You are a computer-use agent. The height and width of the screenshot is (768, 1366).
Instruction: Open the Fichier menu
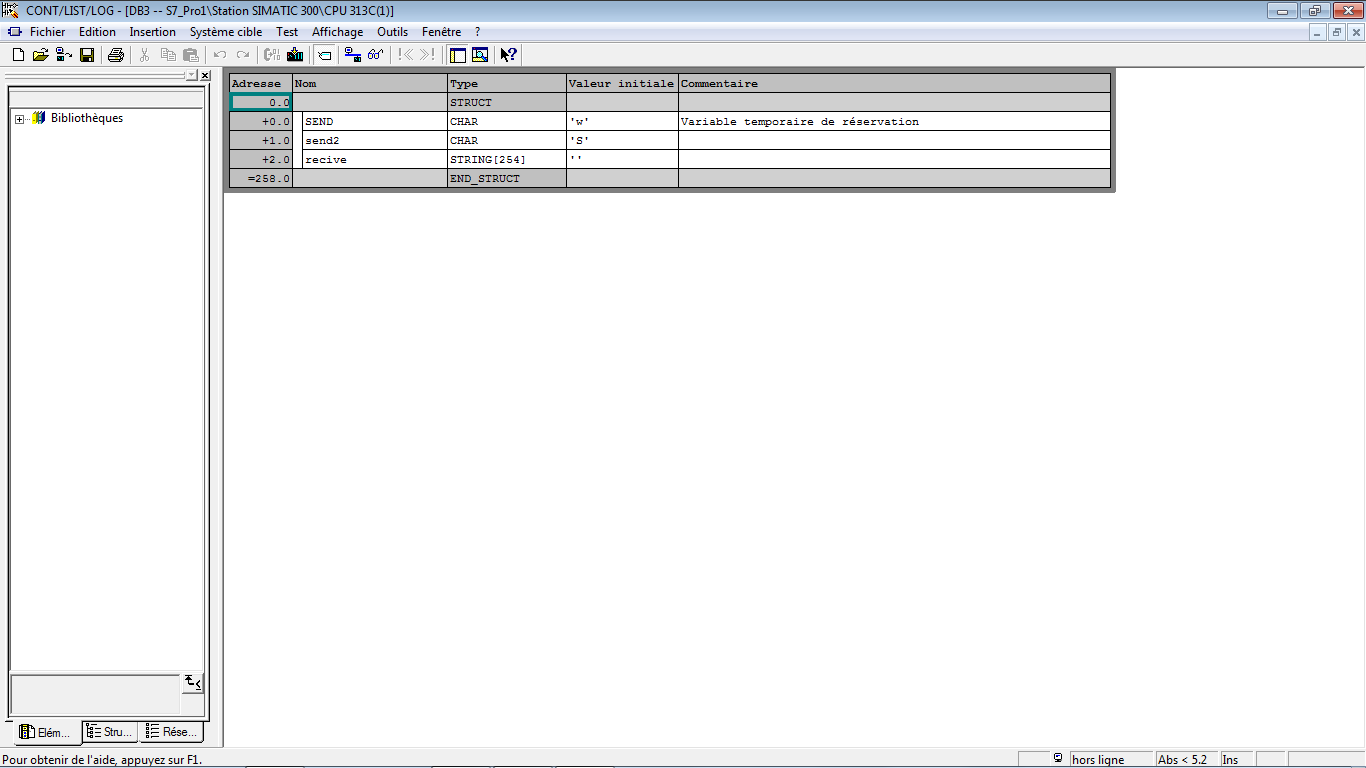47,32
